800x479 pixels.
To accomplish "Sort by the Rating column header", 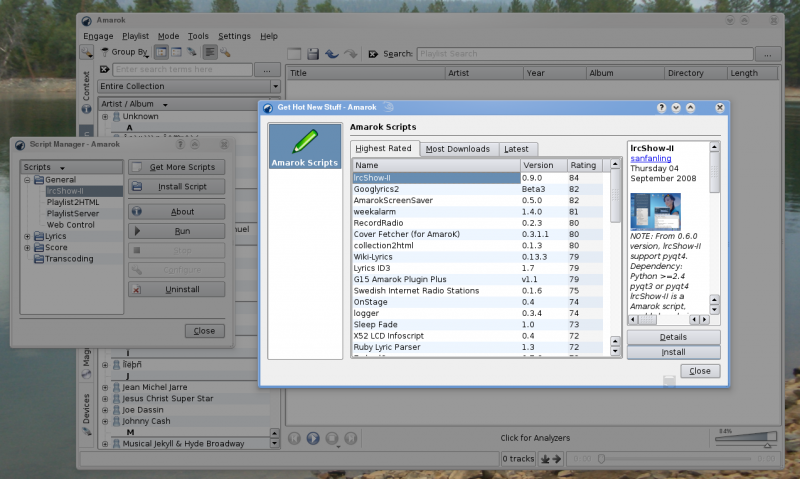I will [x=585, y=165].
